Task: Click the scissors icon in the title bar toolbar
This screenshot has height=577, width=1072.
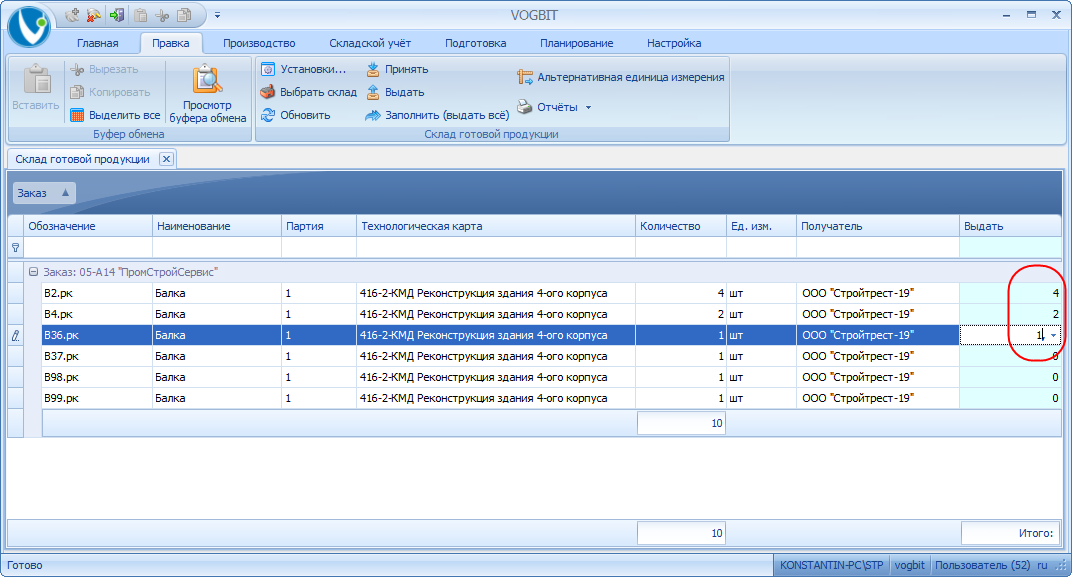Action: (x=162, y=15)
